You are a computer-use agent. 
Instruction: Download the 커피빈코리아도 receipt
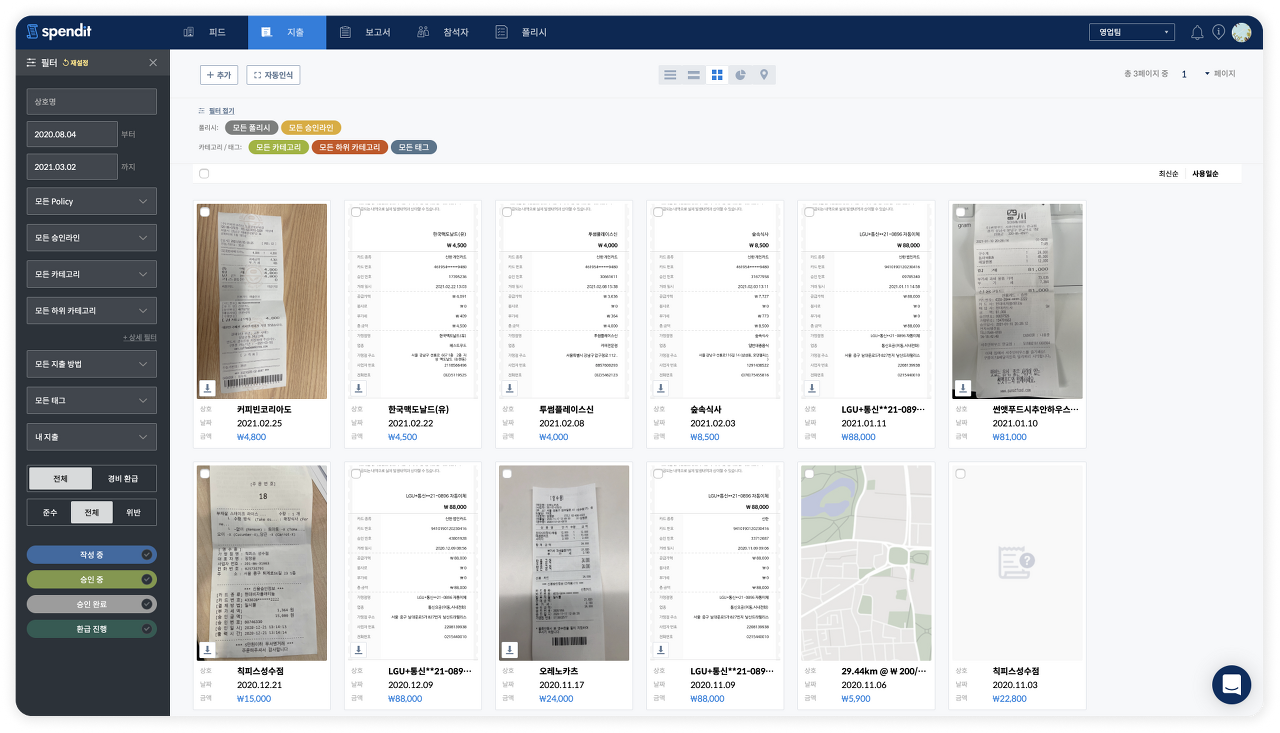(208, 388)
